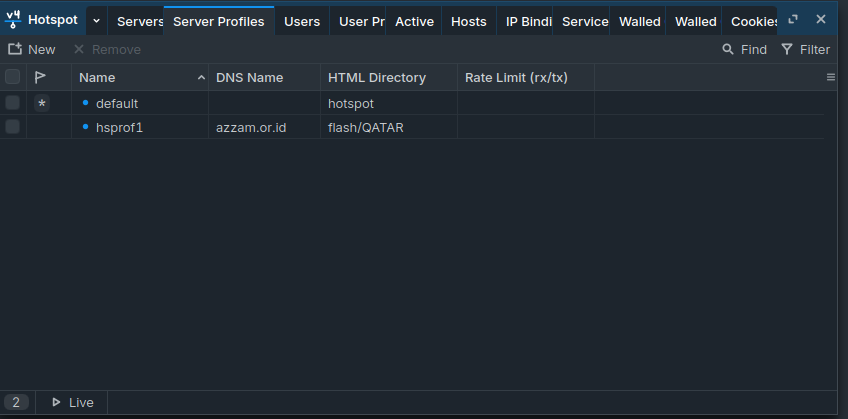Select the Server Profiles tab

coord(218,22)
